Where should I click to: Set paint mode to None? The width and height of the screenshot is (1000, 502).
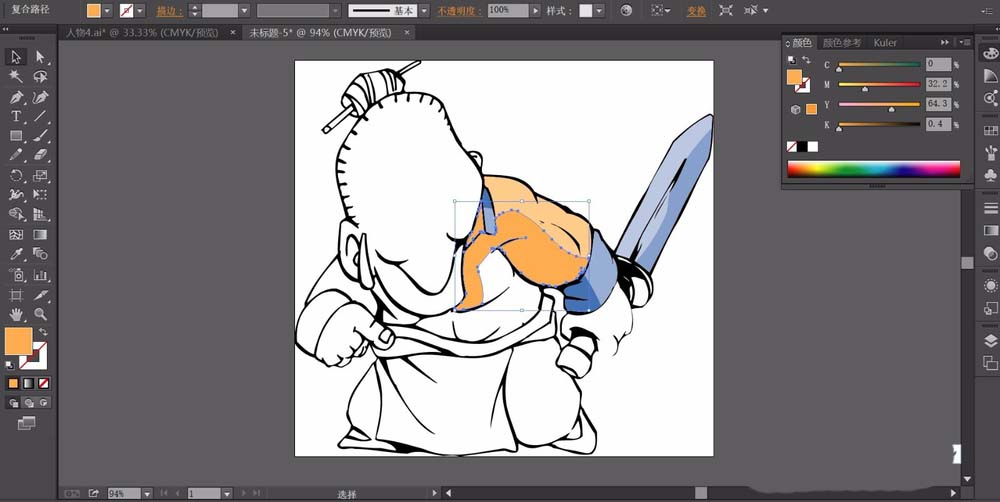(x=43, y=383)
